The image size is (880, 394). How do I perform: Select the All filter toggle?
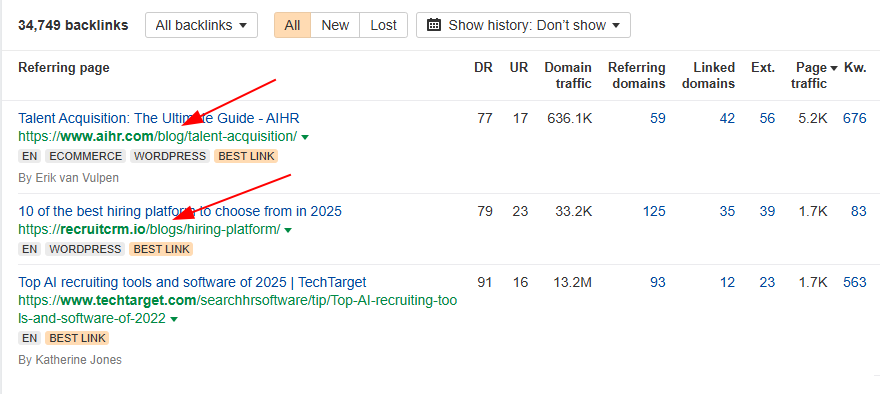[292, 25]
